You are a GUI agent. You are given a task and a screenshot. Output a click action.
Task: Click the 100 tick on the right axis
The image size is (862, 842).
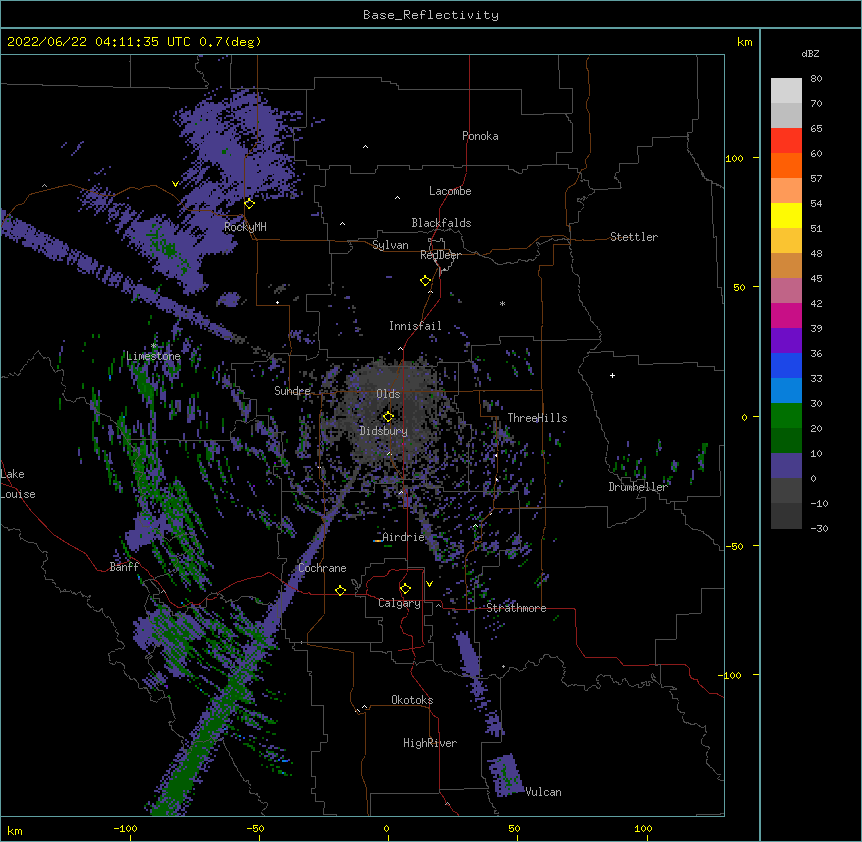pos(734,159)
